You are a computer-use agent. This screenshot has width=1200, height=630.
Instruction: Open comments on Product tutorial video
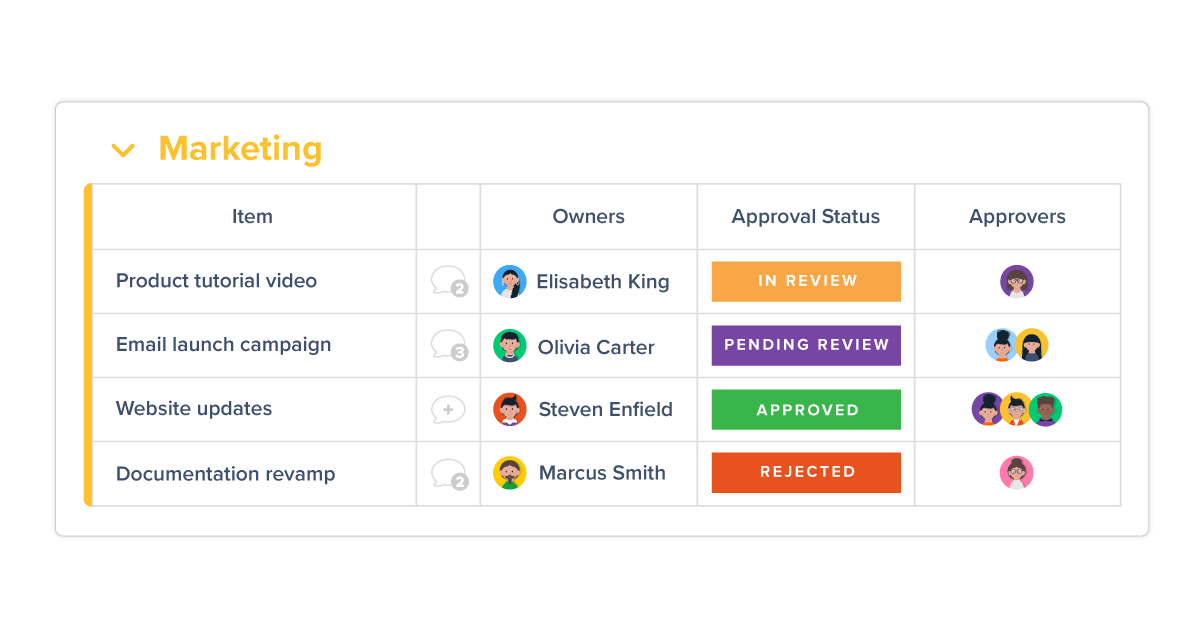[x=449, y=281]
